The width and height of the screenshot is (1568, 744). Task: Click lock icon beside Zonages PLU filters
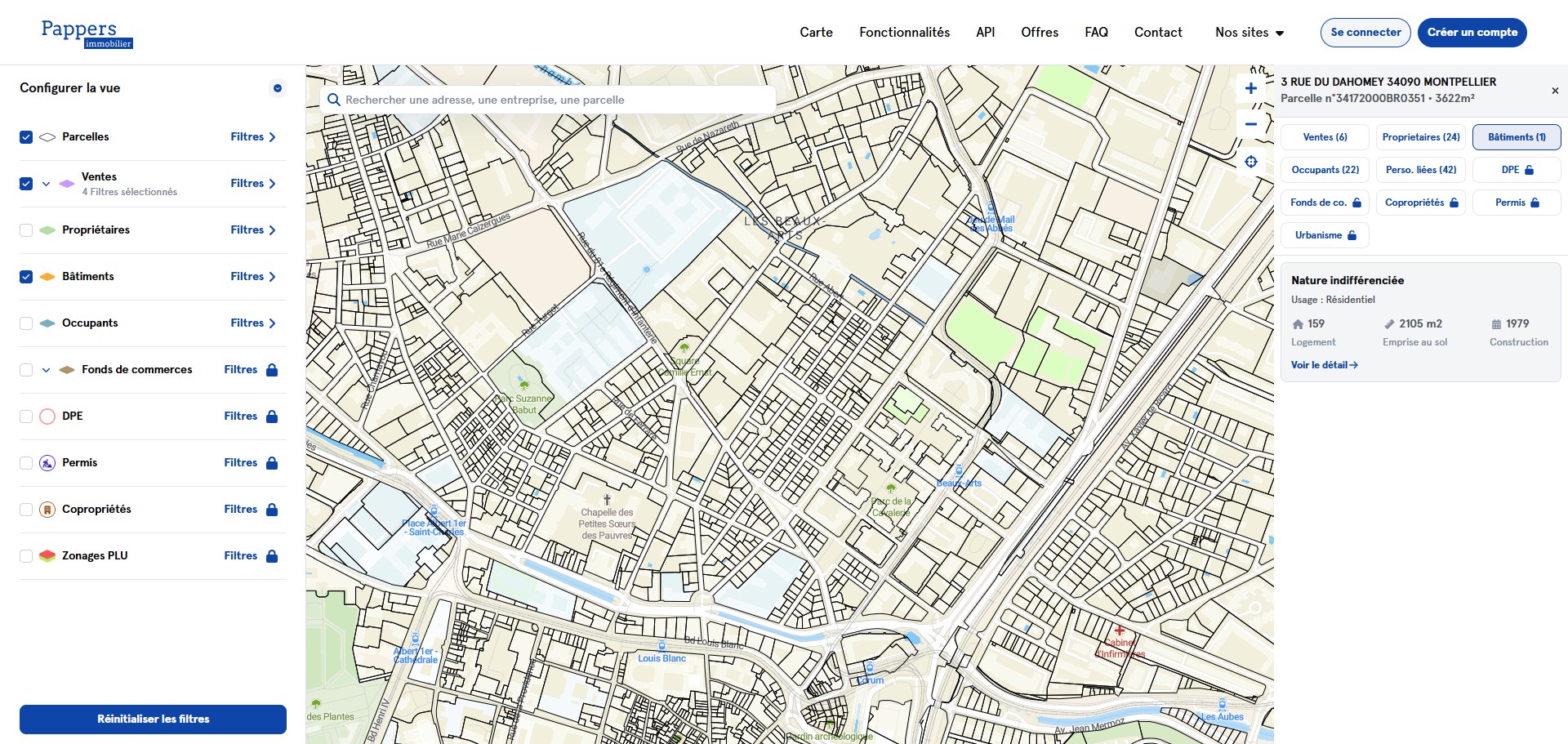272,556
